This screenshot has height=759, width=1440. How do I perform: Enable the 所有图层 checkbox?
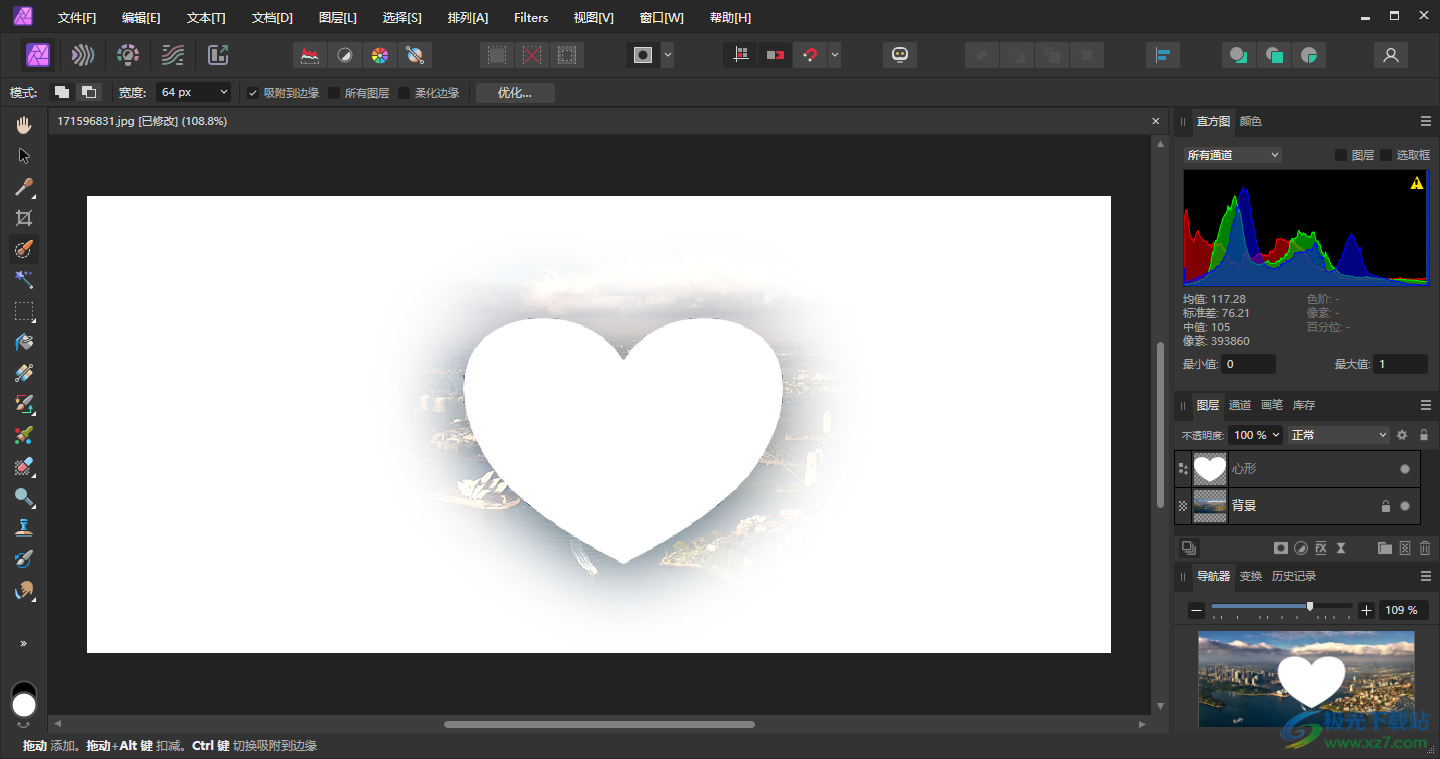334,93
